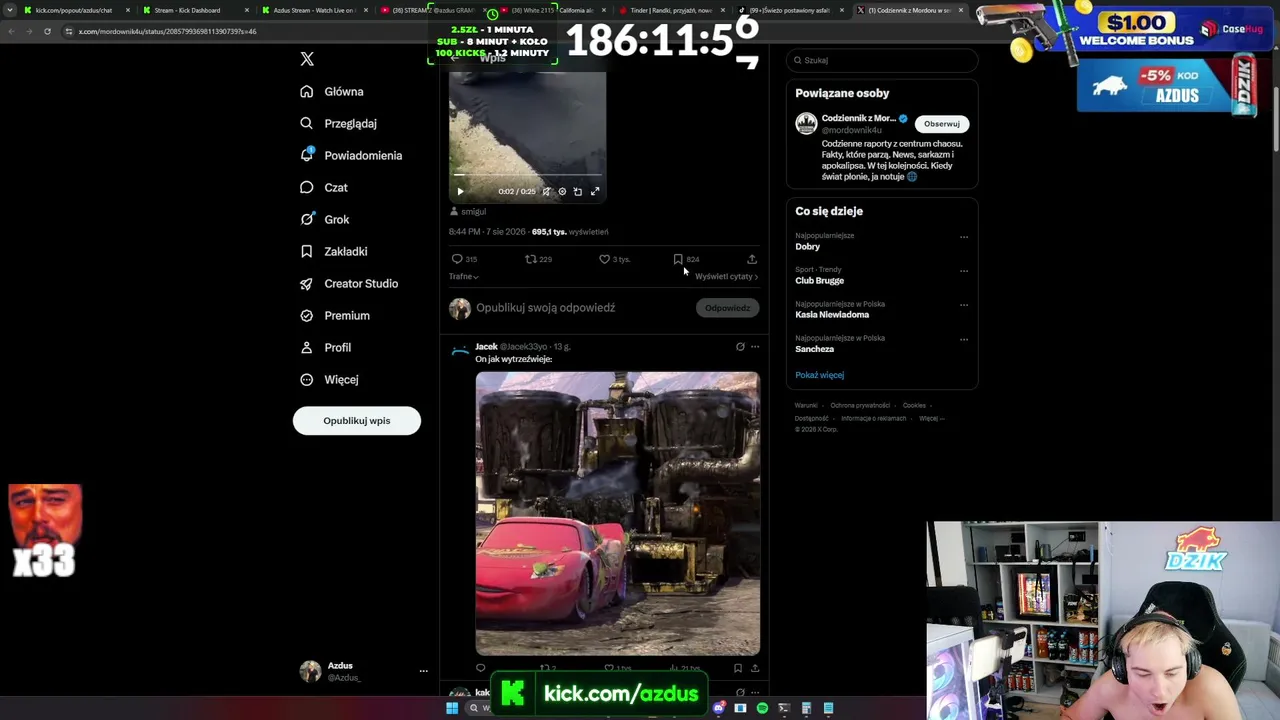Open the Premium page

coord(335,315)
